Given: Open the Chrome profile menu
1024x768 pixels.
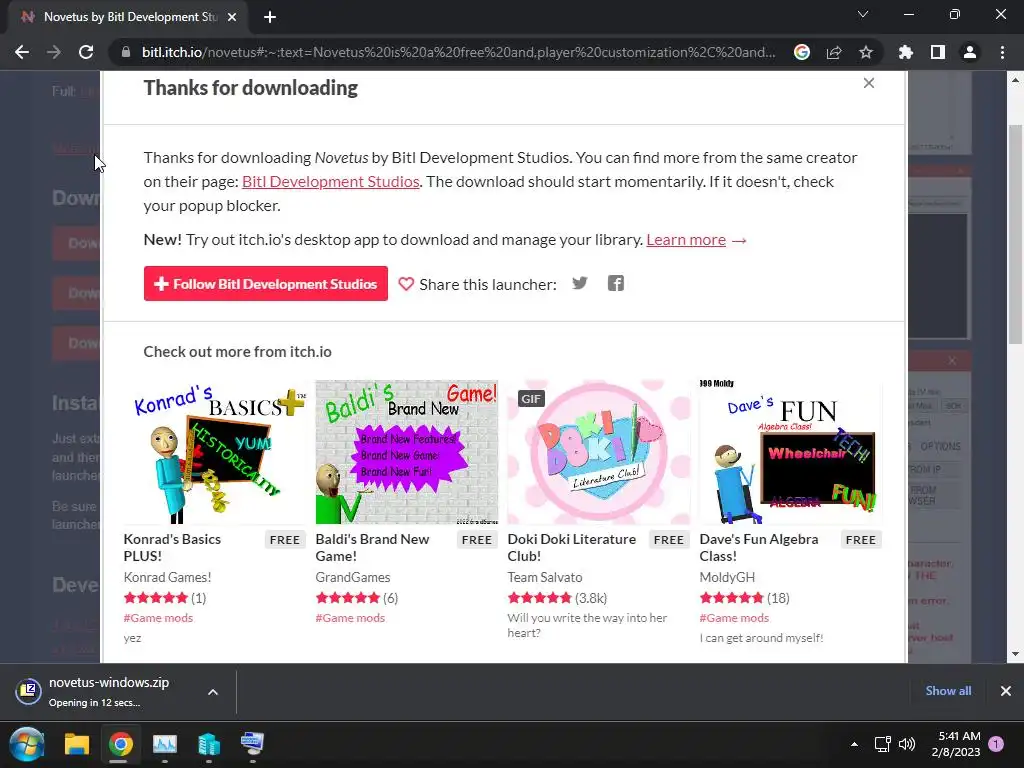Looking at the screenshot, I should 970,52.
